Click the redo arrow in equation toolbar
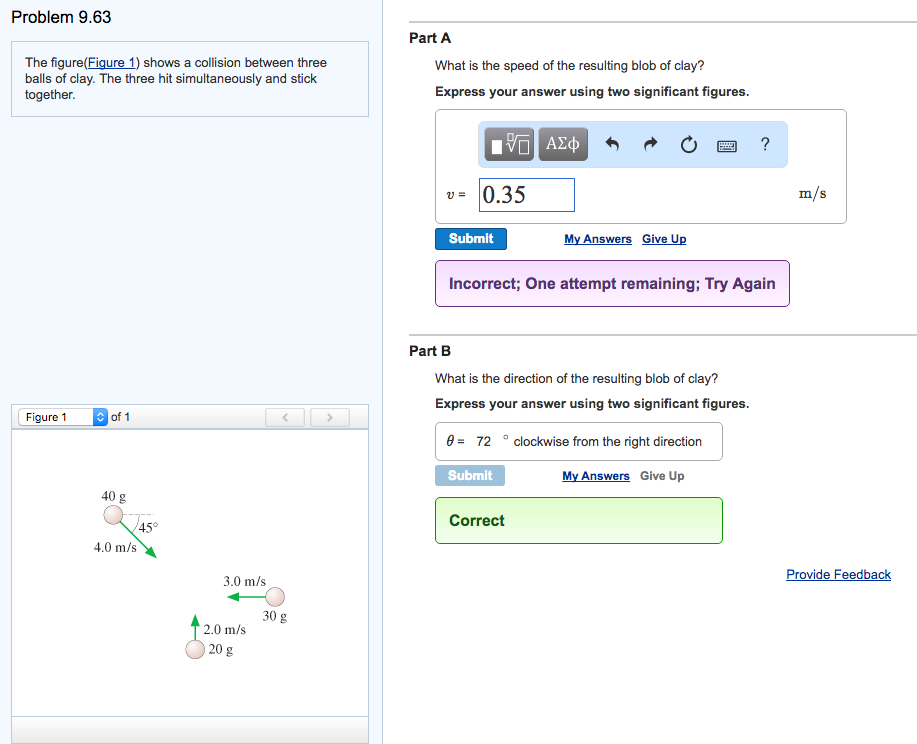917x744 pixels. click(x=650, y=144)
